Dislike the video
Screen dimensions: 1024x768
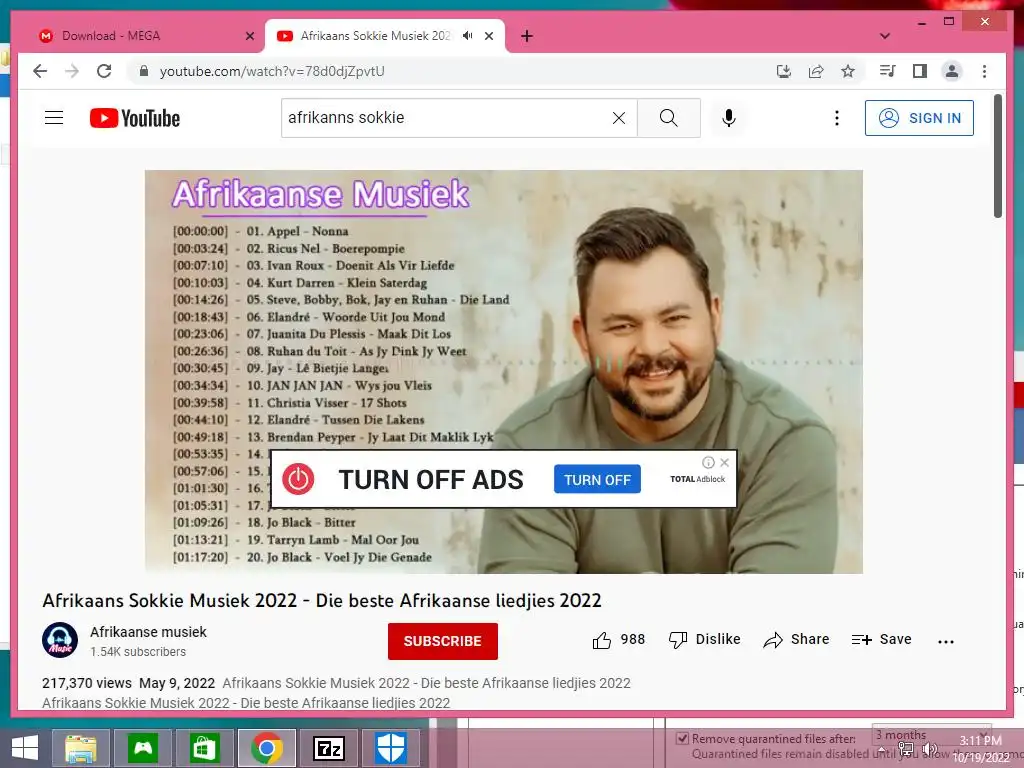pos(705,640)
